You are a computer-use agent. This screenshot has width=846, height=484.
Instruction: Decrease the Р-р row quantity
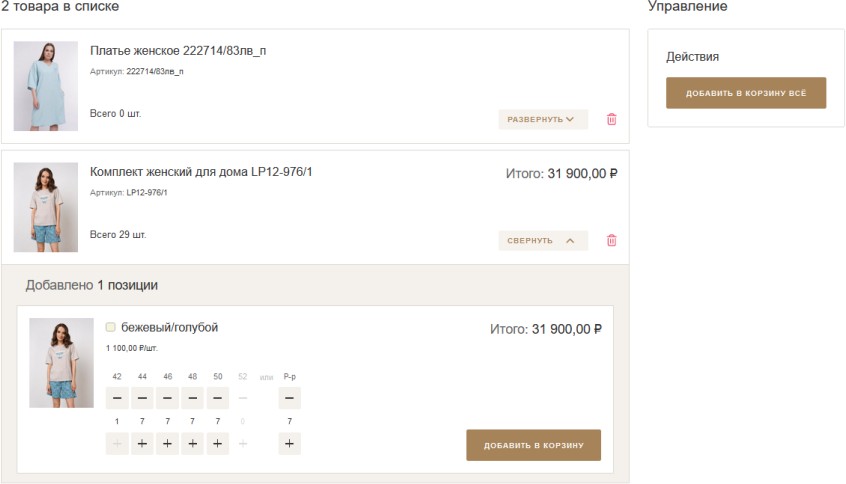tap(290, 398)
